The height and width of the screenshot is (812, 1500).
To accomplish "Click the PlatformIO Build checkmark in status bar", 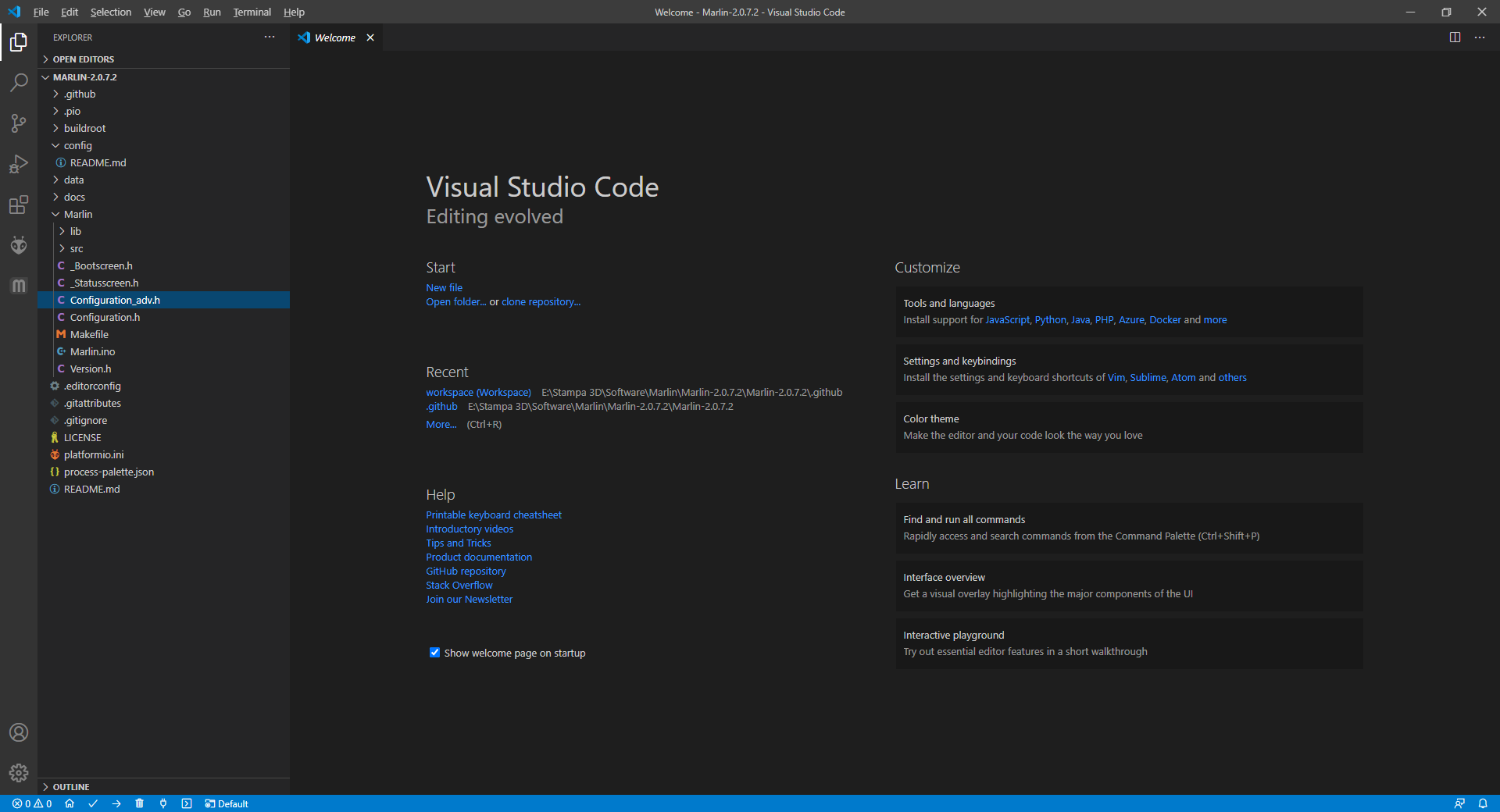I will [x=93, y=804].
